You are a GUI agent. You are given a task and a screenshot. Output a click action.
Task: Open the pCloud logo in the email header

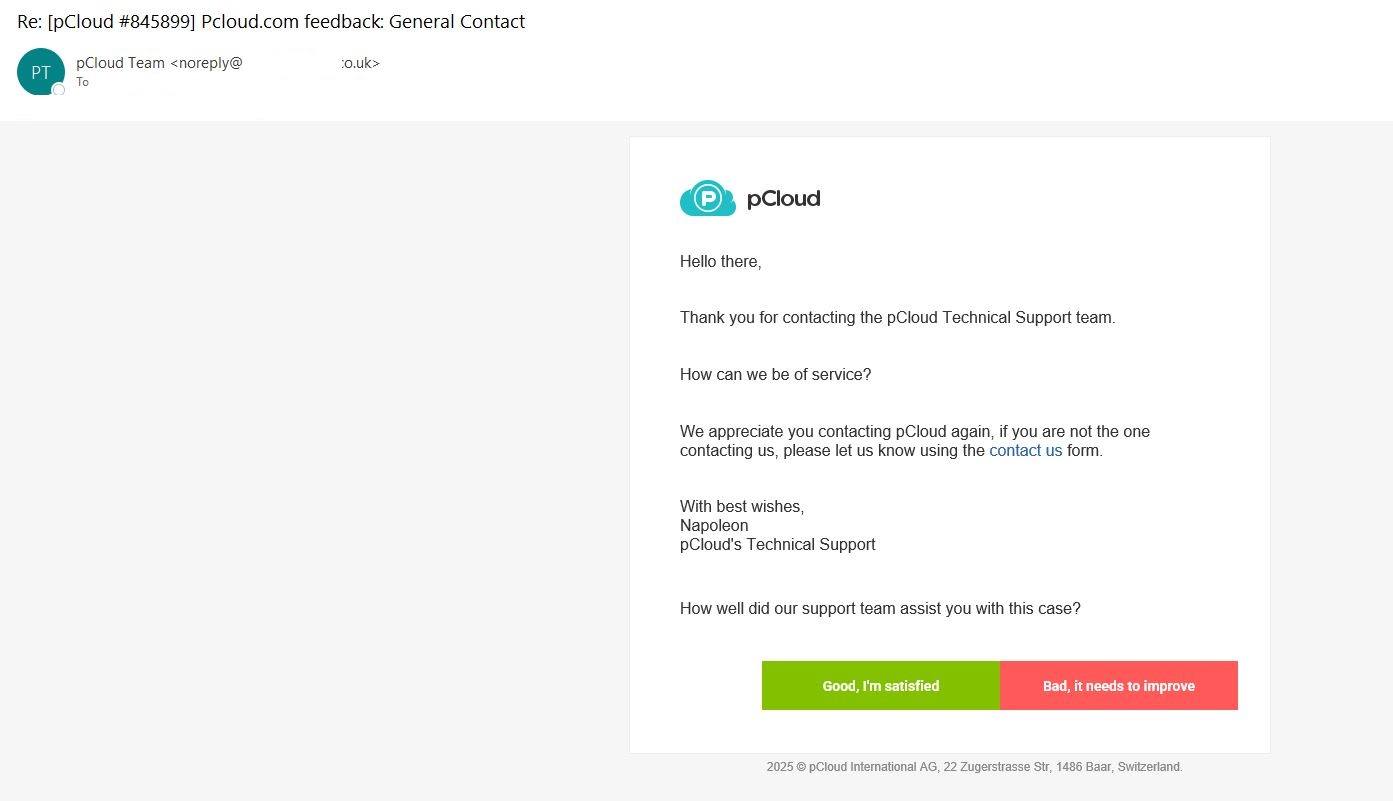click(749, 198)
